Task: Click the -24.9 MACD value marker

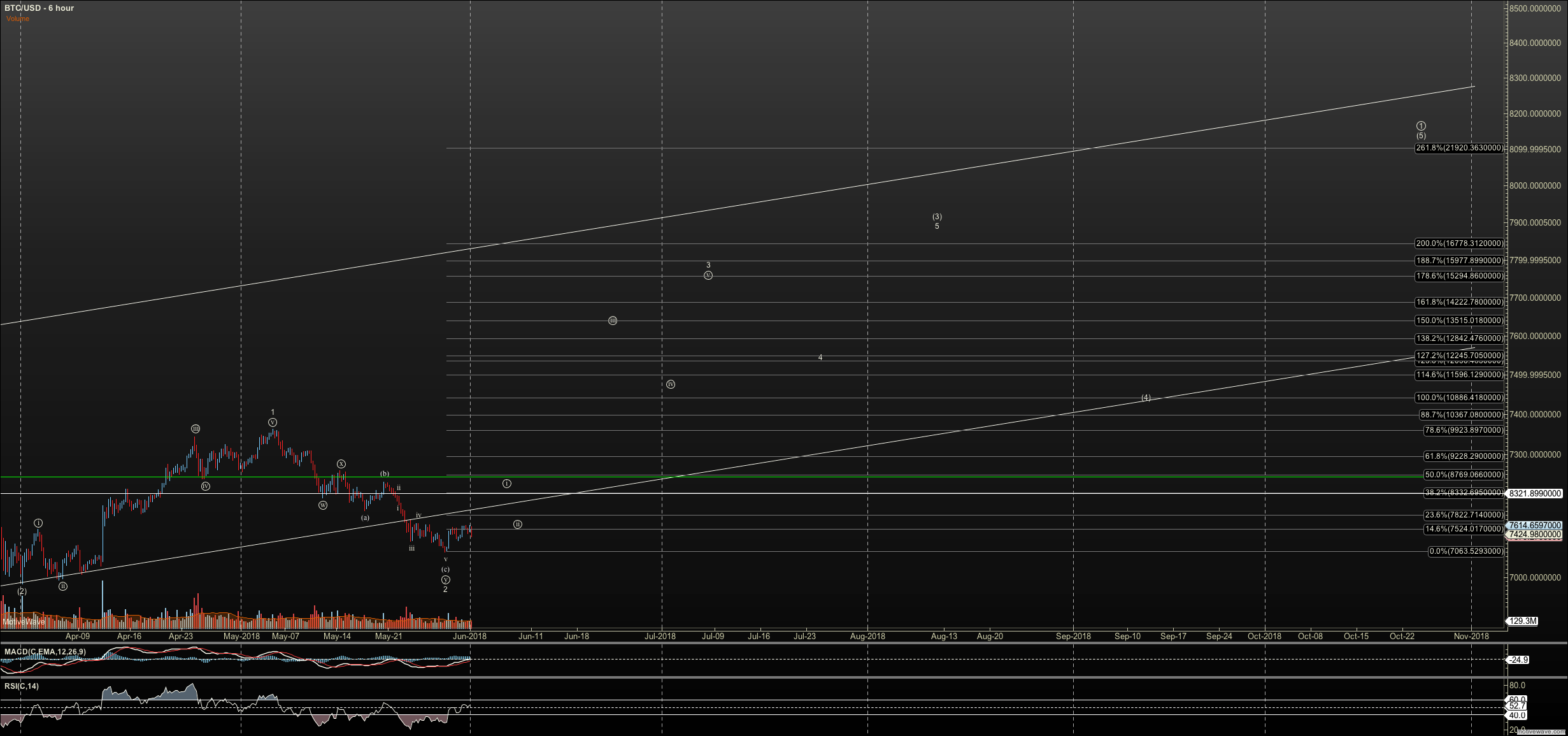Action: tap(1518, 660)
